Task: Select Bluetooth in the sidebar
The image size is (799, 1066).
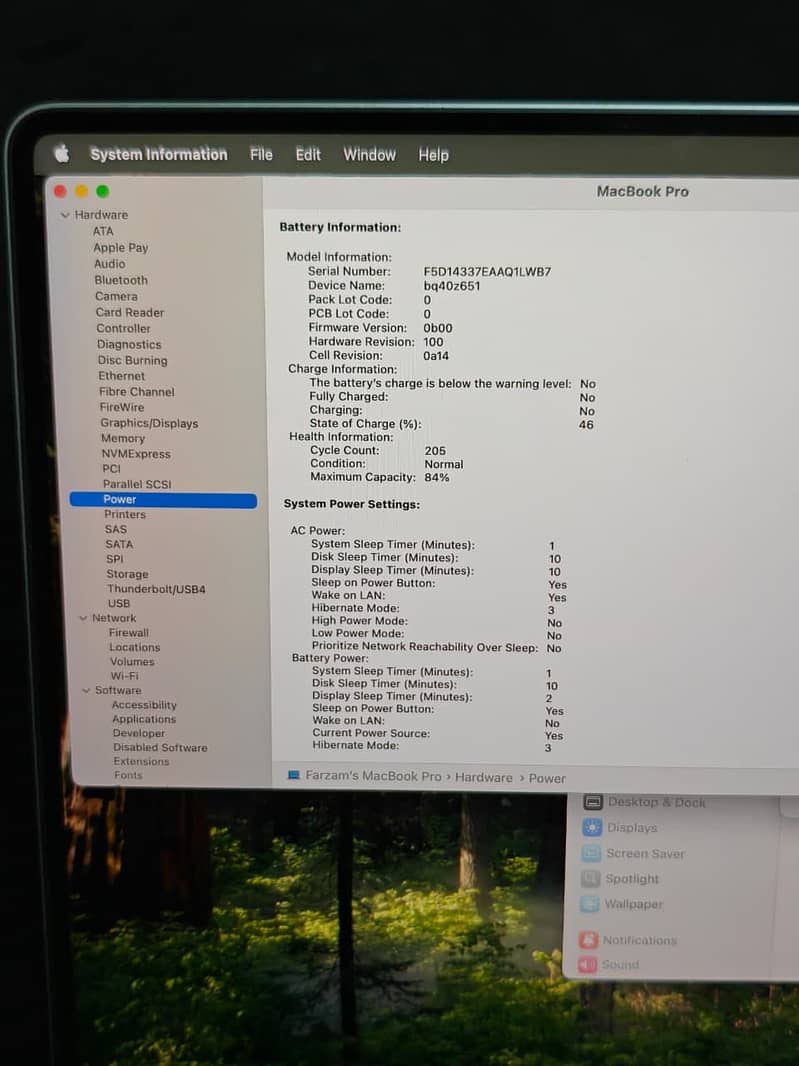Action: [x=121, y=280]
